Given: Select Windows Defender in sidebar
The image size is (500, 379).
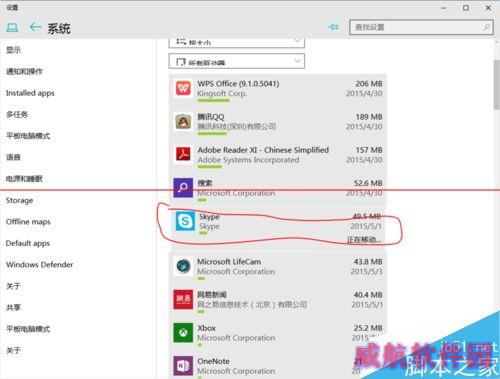Looking at the screenshot, I should pyautogui.click(x=39, y=264).
